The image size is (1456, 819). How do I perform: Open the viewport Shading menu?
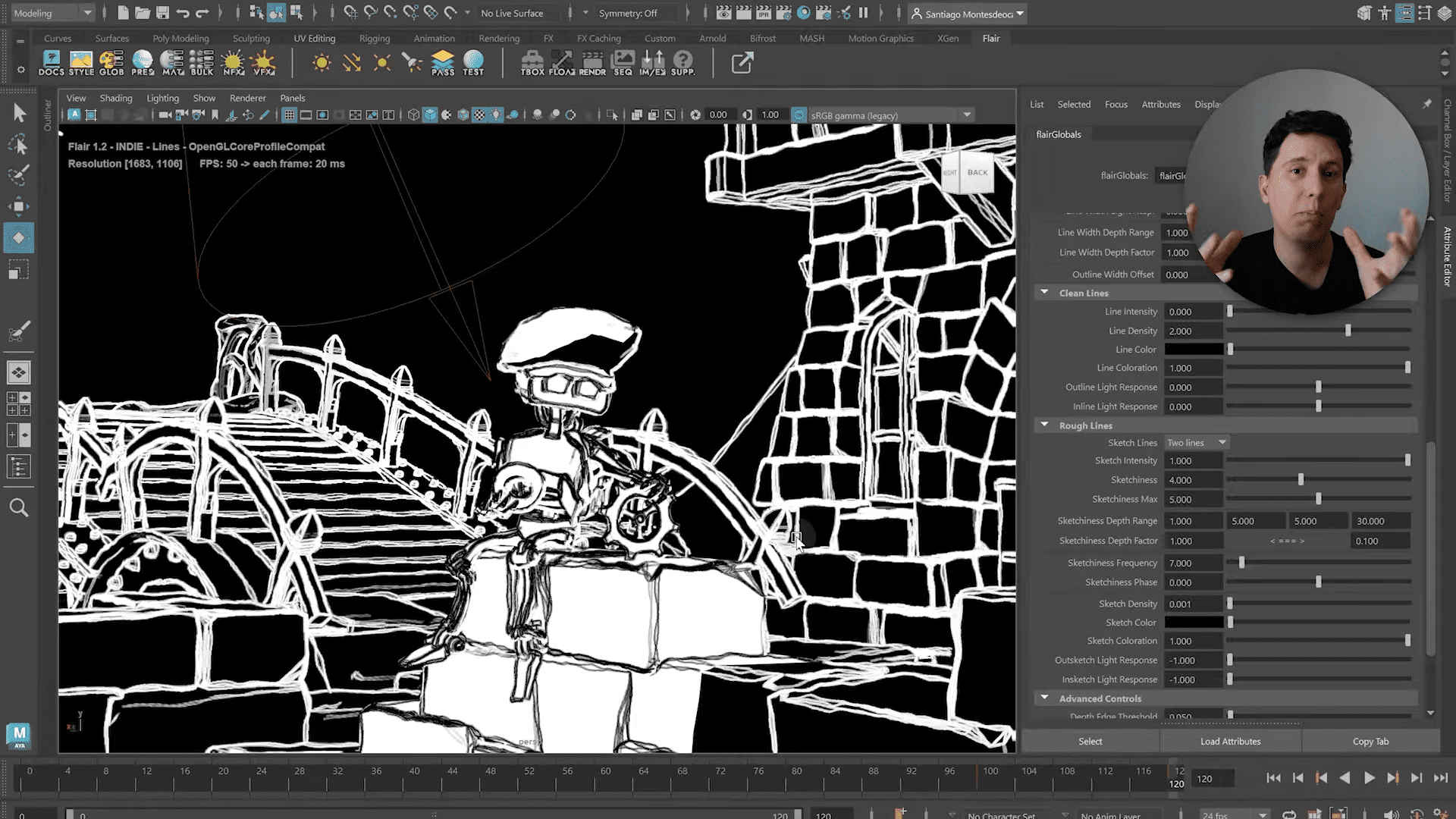(115, 98)
